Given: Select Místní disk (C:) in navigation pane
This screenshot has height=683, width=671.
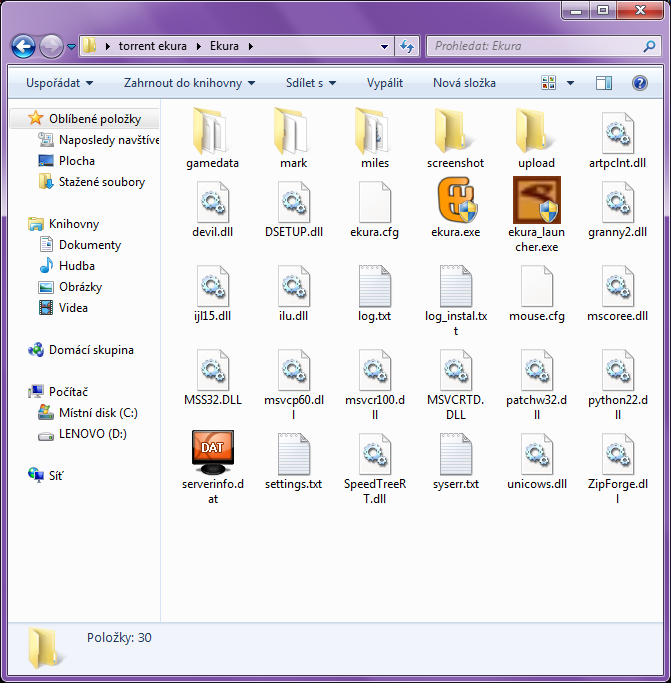Looking at the screenshot, I should click(98, 413).
